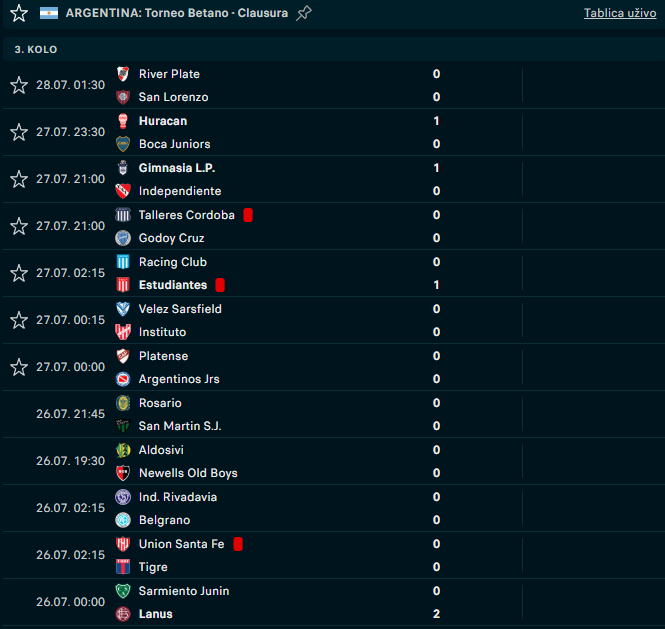Click the Platense crest
Viewport: 665px width, 629px height.
pos(123,356)
